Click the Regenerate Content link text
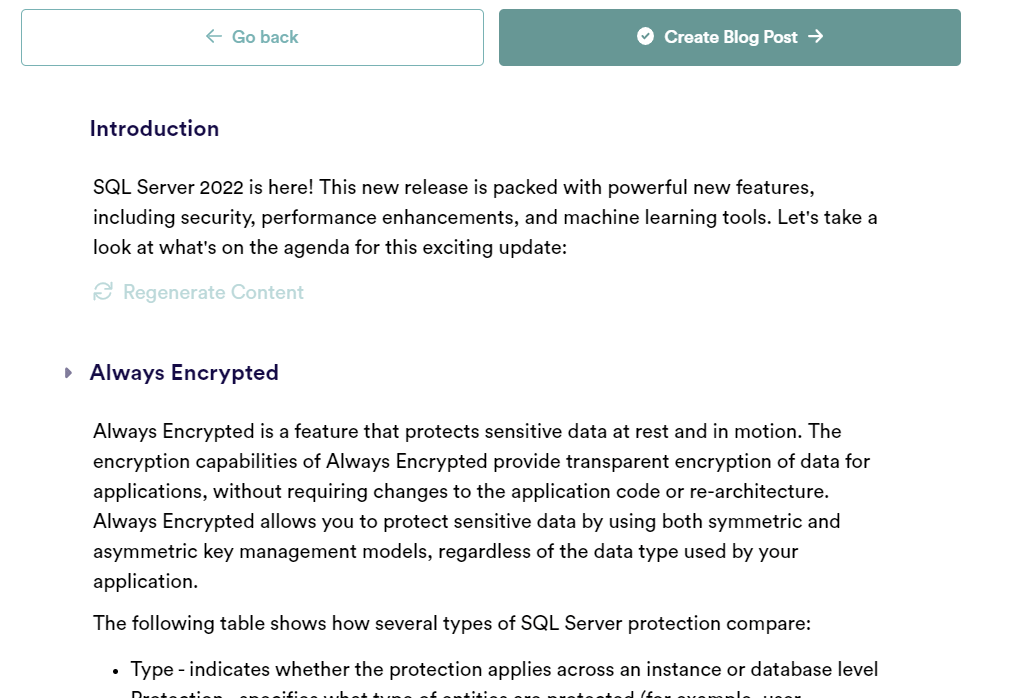 point(213,292)
